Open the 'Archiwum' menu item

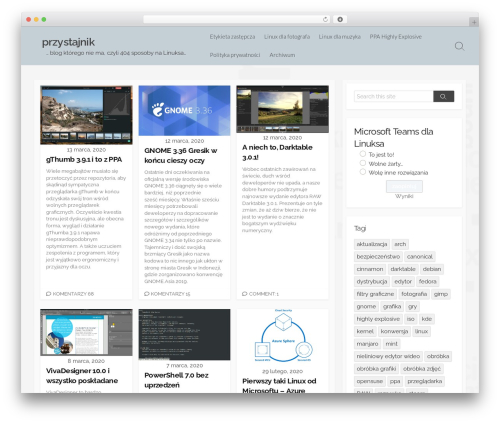(282, 55)
